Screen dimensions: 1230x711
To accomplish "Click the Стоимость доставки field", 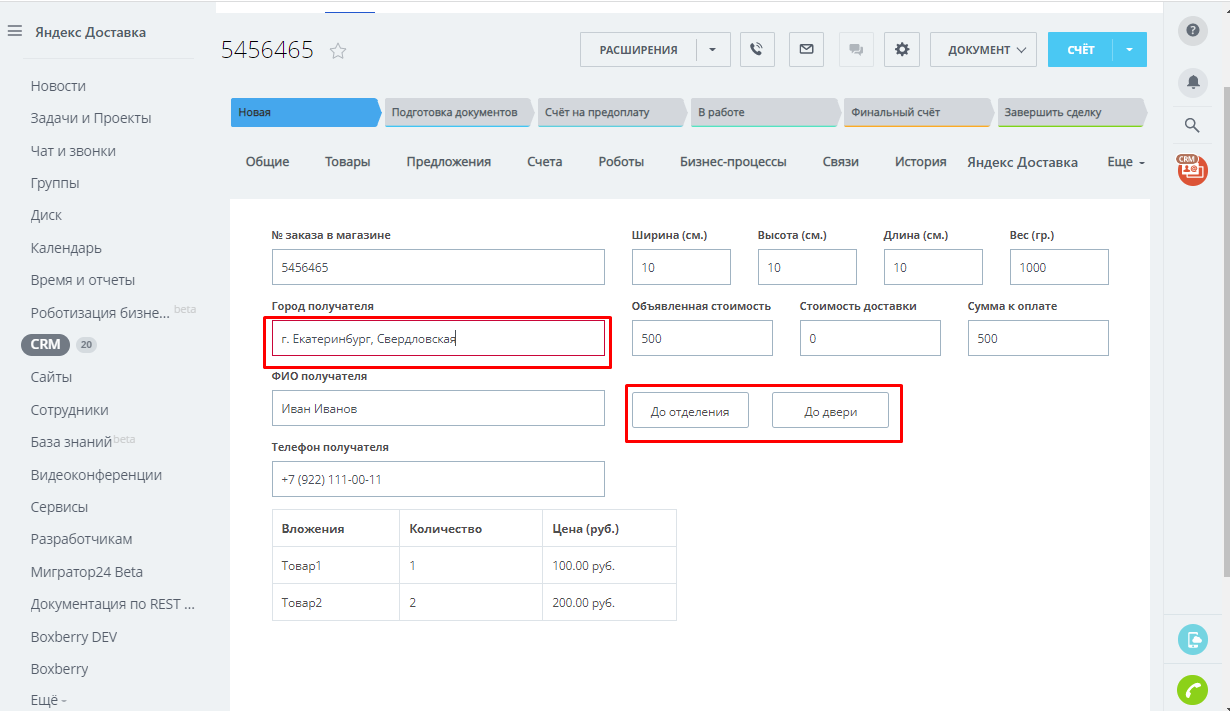I will point(870,338).
